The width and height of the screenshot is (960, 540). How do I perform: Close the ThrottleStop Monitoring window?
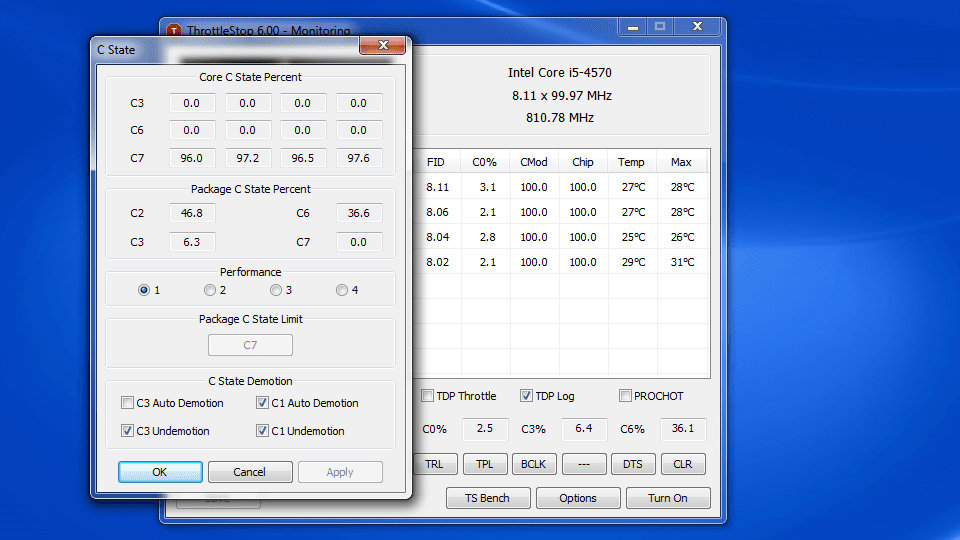tap(697, 27)
